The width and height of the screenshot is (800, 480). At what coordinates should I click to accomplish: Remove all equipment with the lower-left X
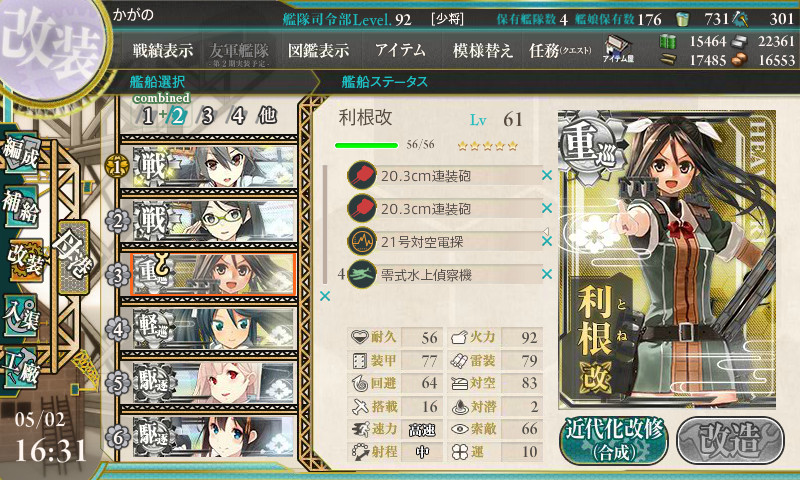click(x=325, y=296)
